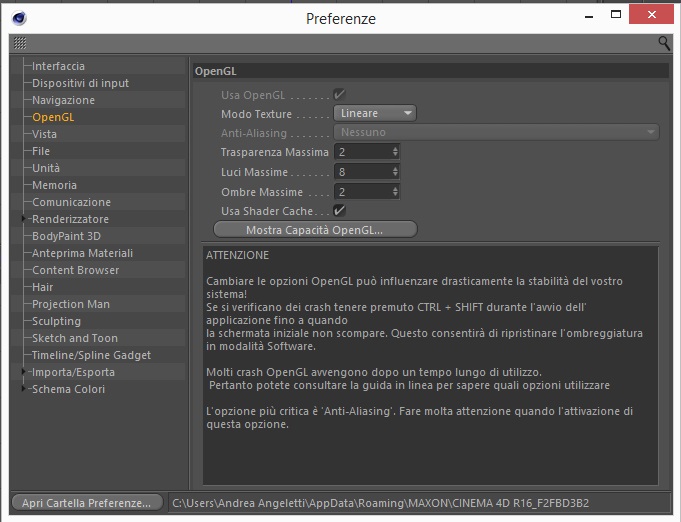Open Sketch and Toon preferences
Image resolution: width=681 pixels, height=522 pixels.
click(x=75, y=338)
